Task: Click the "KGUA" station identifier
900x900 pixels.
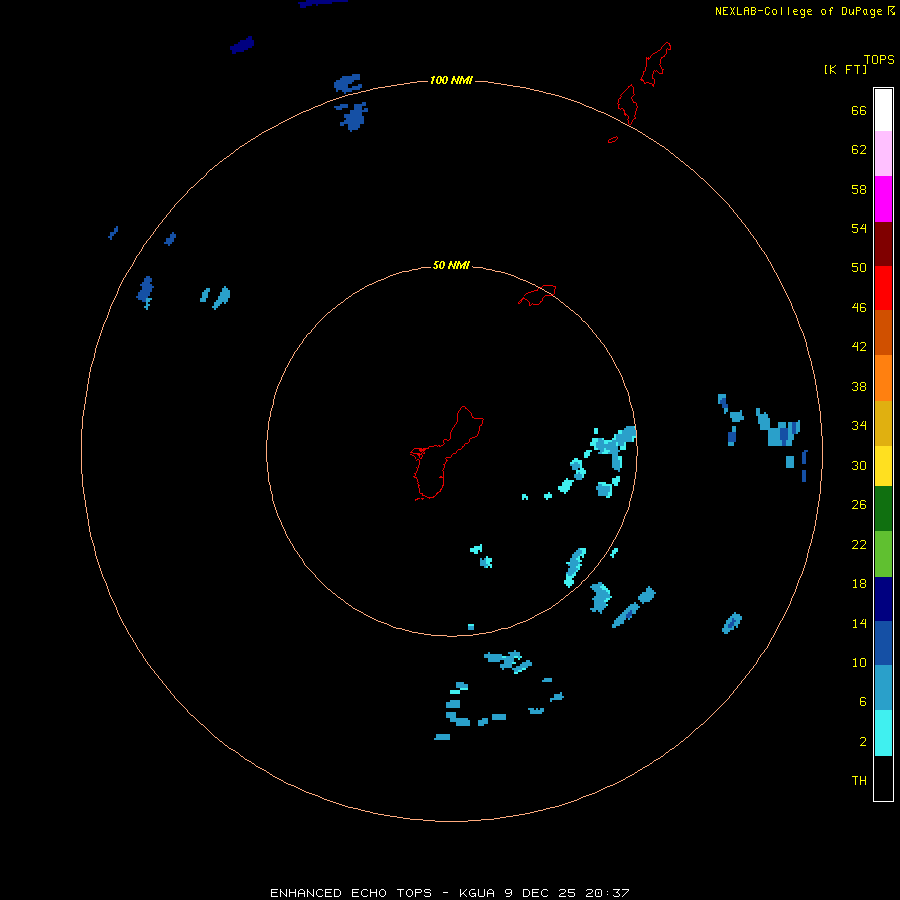Action: 476,893
